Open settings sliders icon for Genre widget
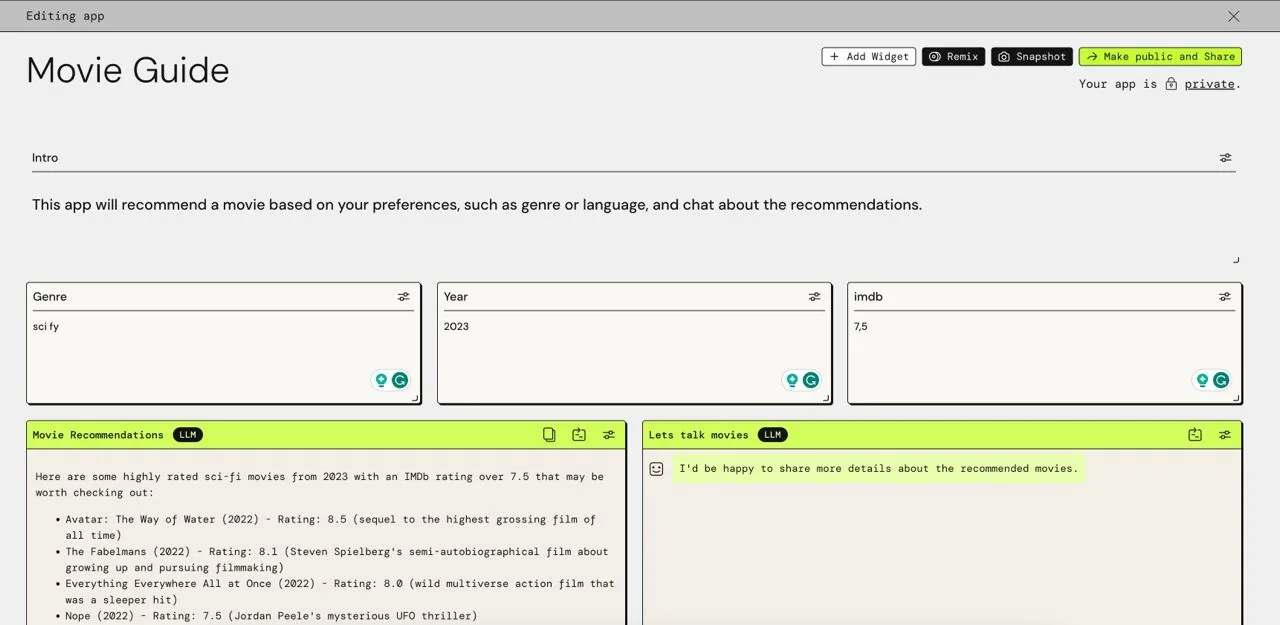1280x625 pixels. 404,297
